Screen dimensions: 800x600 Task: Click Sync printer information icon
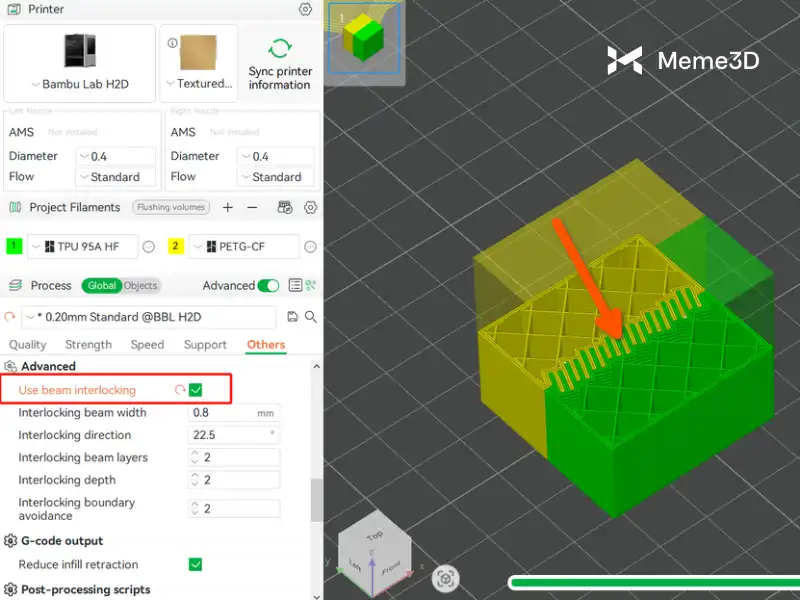(280, 49)
